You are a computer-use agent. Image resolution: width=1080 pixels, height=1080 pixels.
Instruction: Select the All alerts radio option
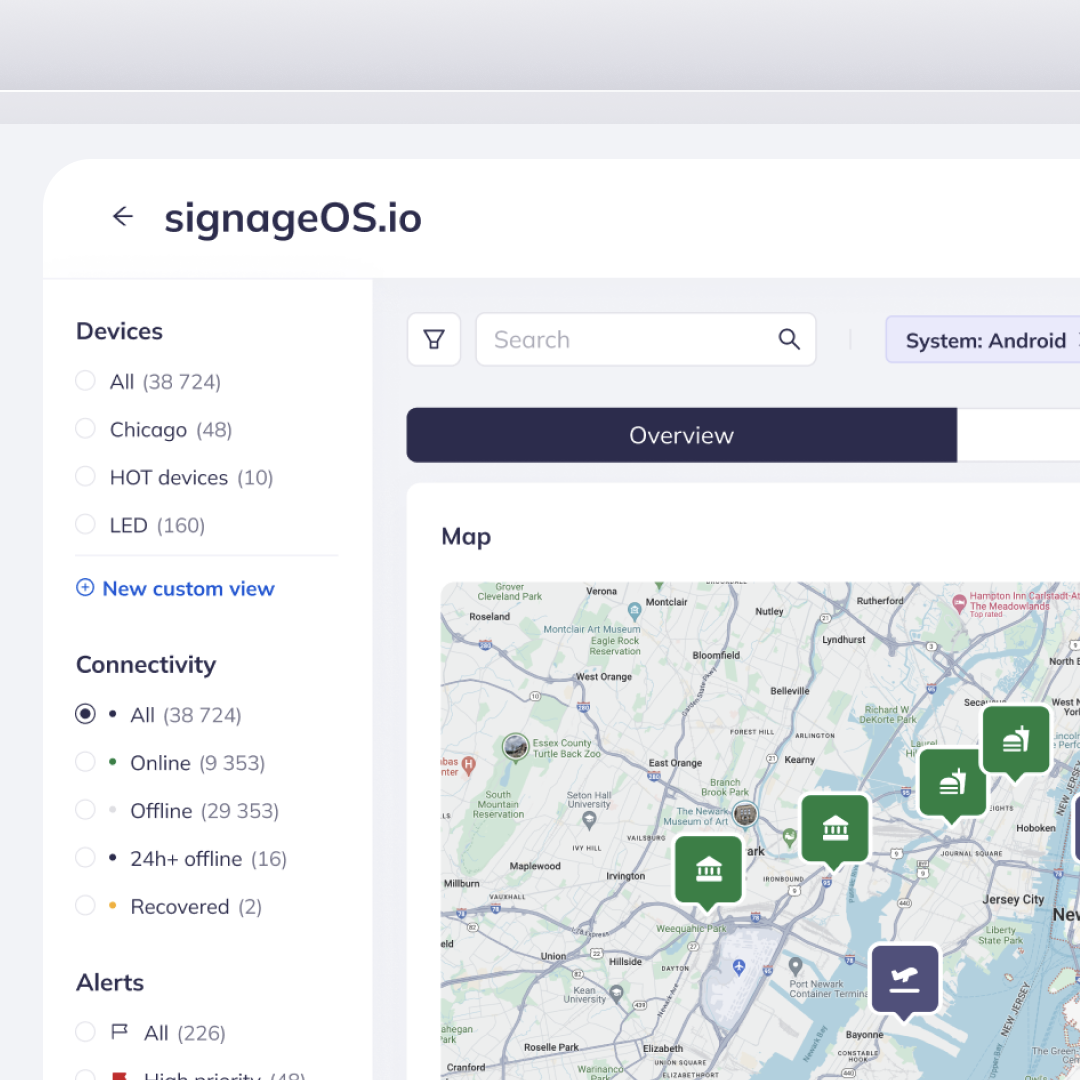pyautogui.click(x=86, y=1032)
